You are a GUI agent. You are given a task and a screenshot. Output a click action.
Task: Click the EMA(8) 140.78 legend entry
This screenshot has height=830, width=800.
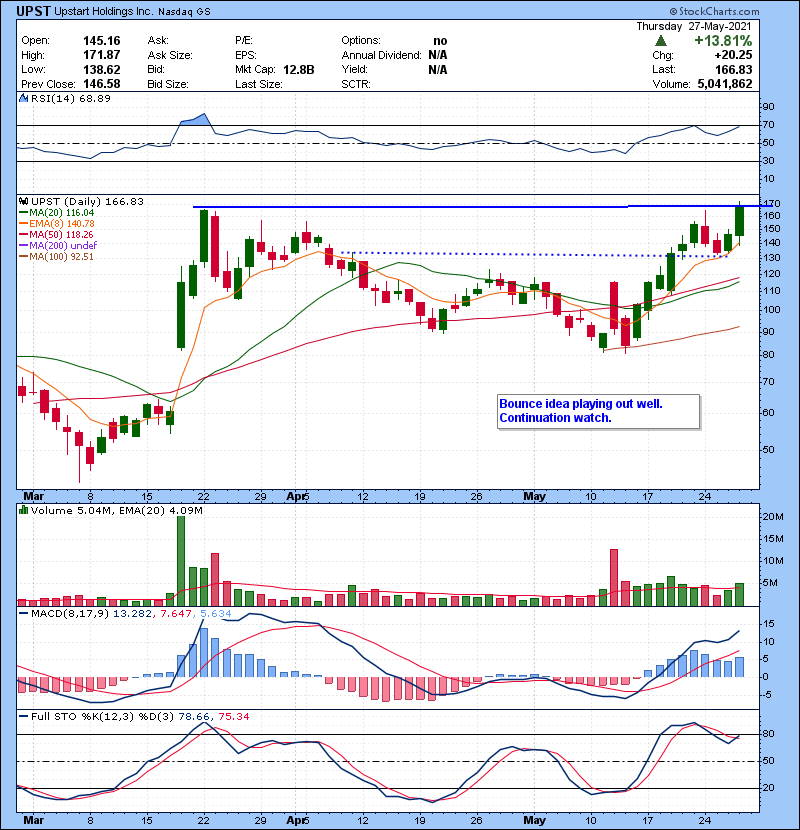pyautogui.click(x=57, y=223)
